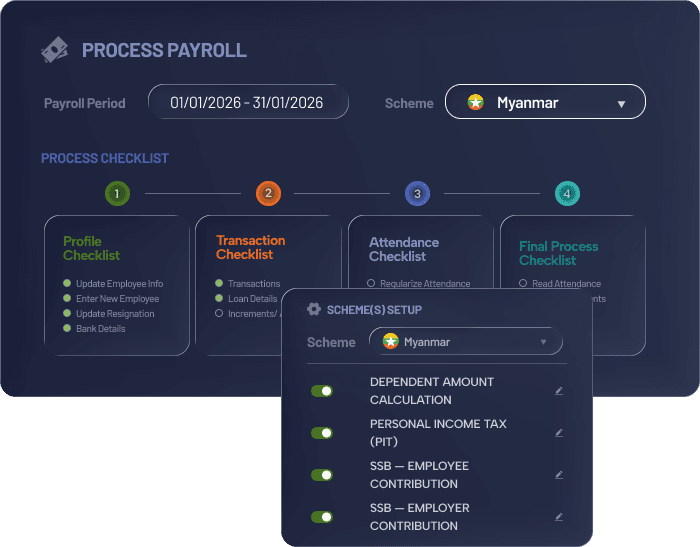Select step 1 green circle

pyautogui.click(x=117, y=193)
